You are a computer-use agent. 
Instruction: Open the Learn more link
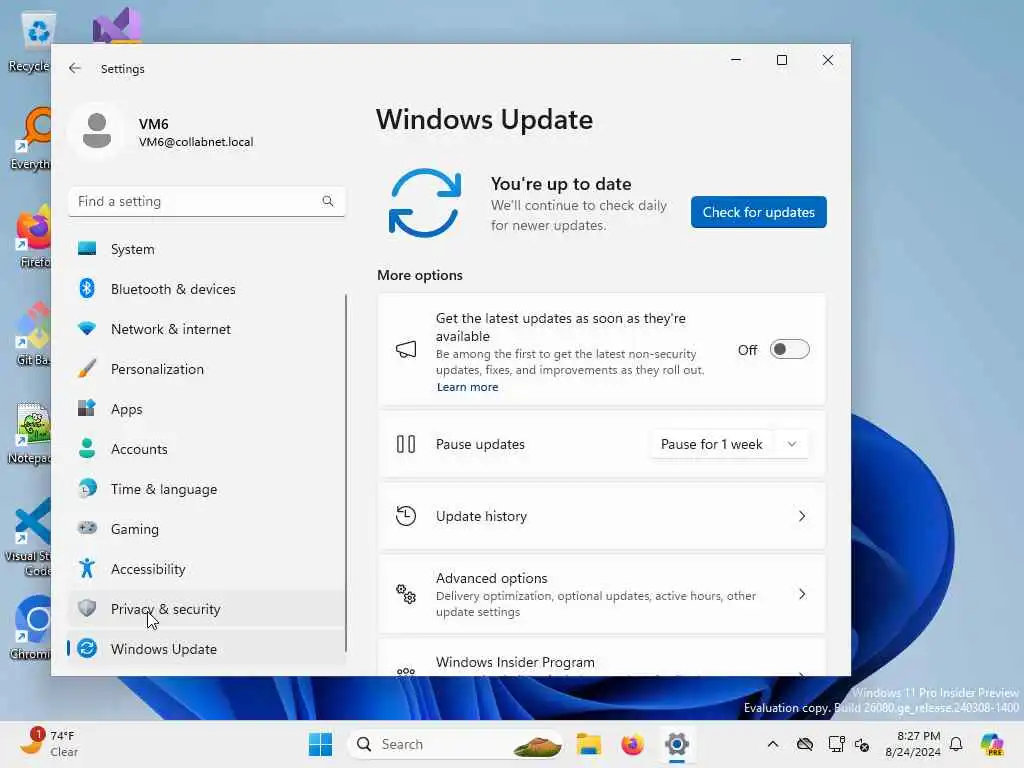467,387
